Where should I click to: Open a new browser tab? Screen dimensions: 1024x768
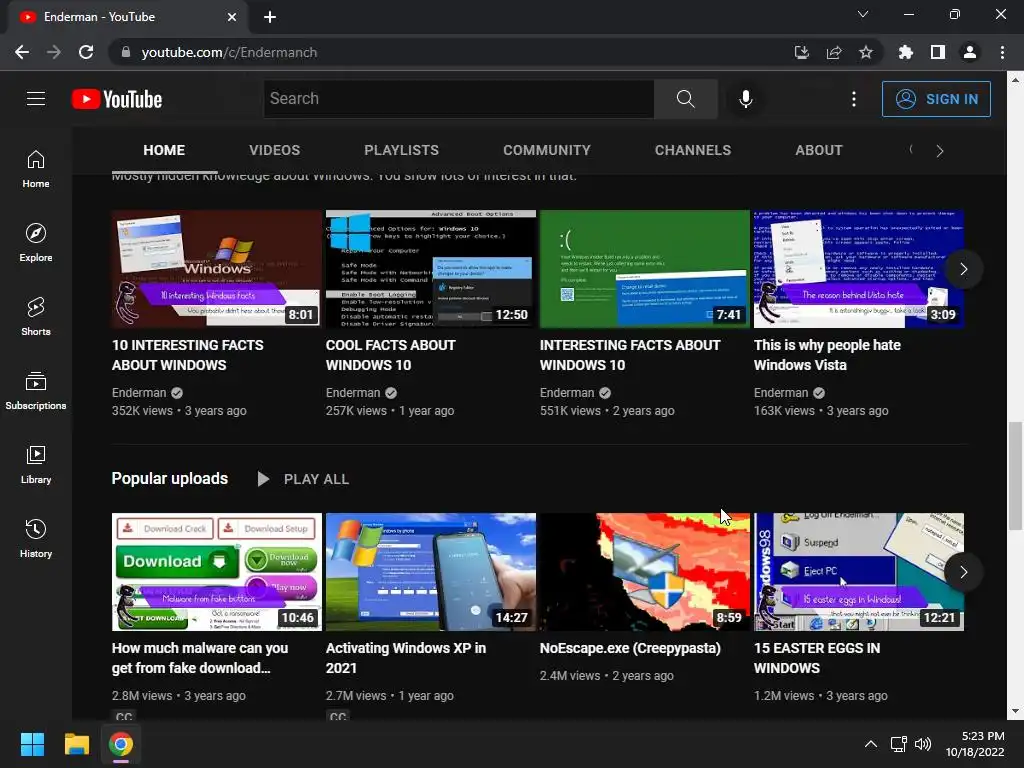(270, 17)
